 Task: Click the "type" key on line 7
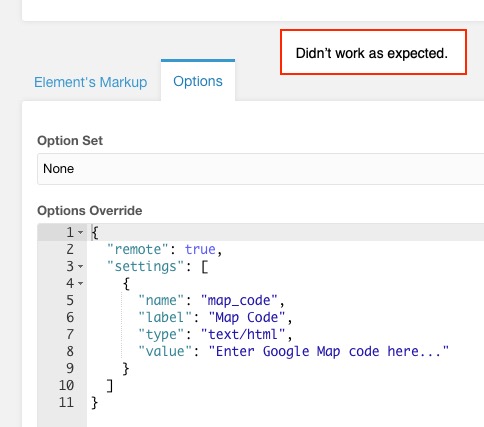(x=161, y=335)
